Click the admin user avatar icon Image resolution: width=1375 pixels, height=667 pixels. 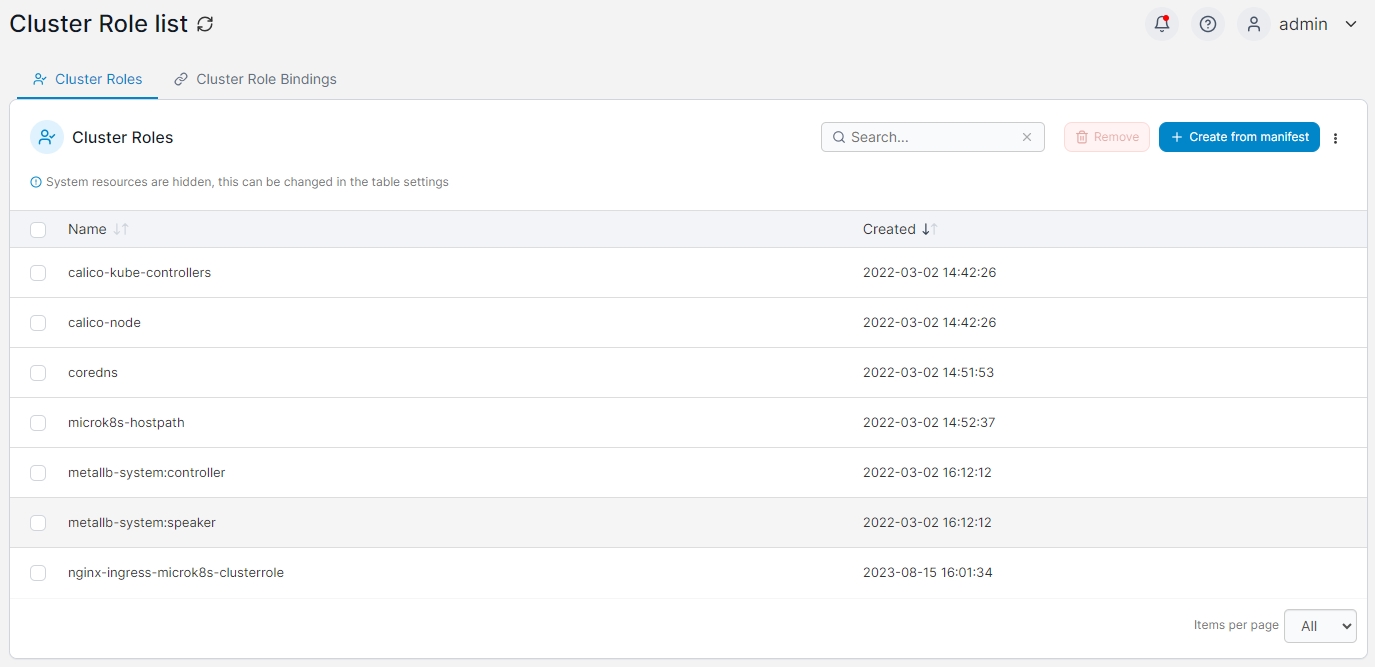click(x=1254, y=24)
